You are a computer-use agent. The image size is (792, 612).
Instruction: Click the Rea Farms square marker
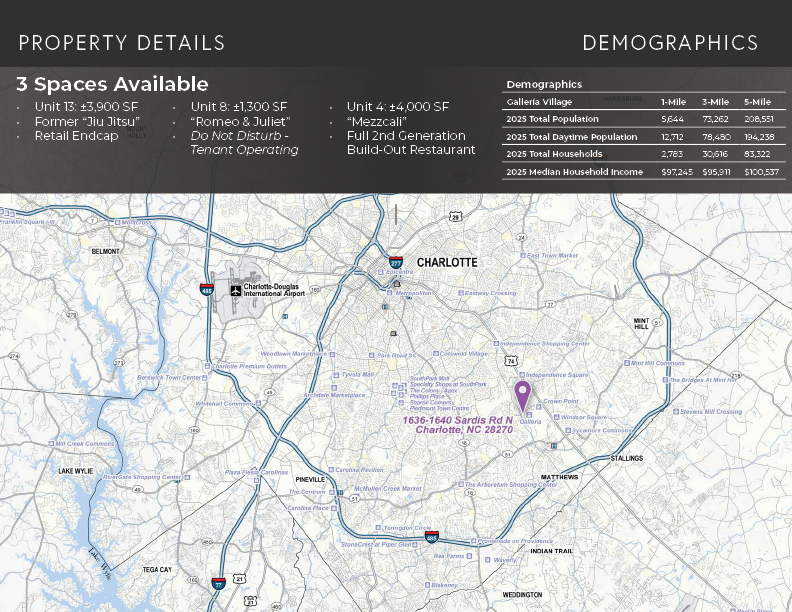[469, 556]
